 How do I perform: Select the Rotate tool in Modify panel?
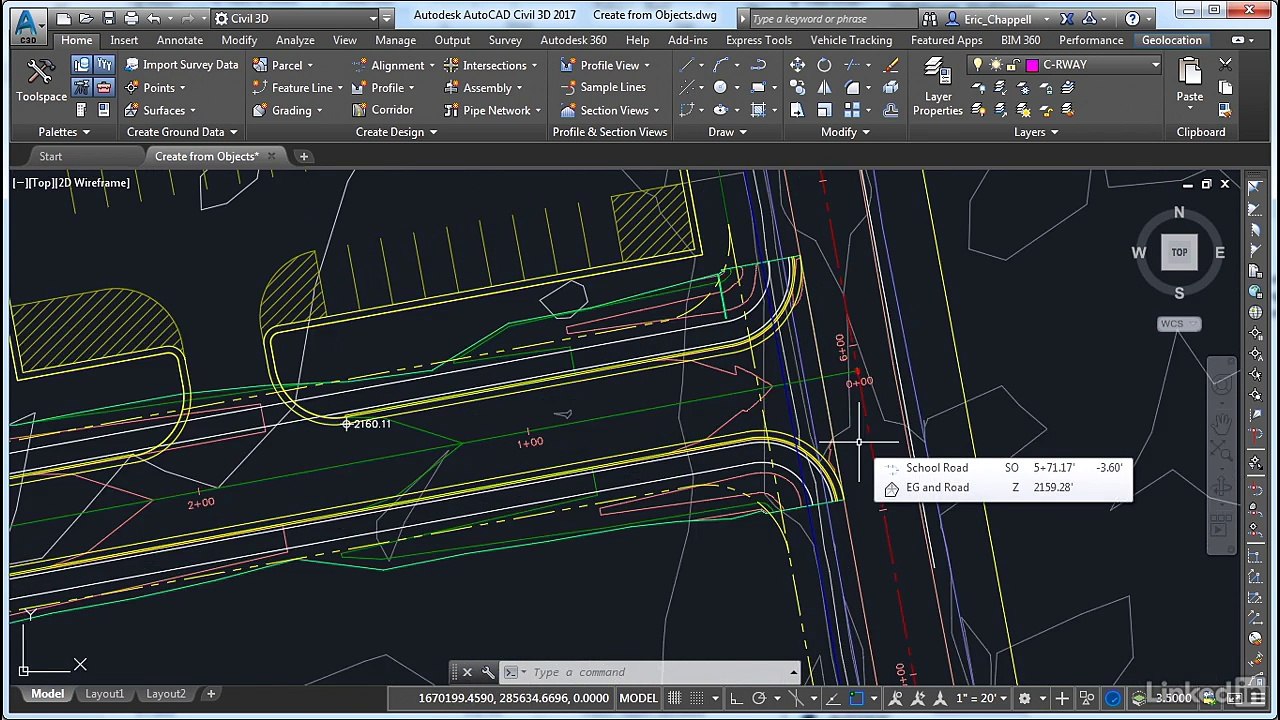[x=824, y=65]
